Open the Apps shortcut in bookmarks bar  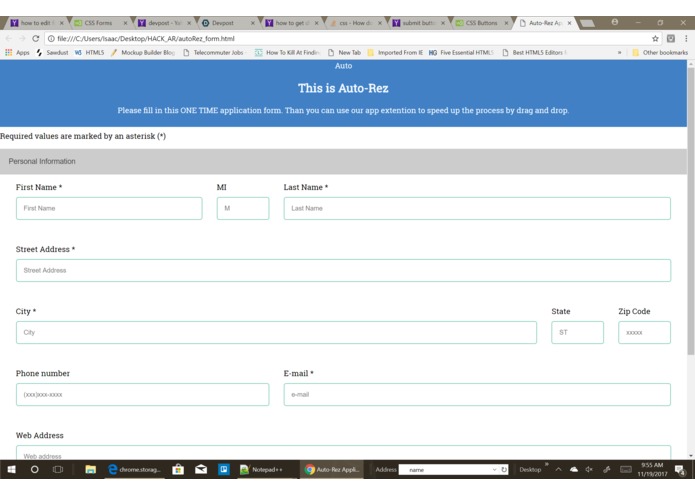coord(17,52)
